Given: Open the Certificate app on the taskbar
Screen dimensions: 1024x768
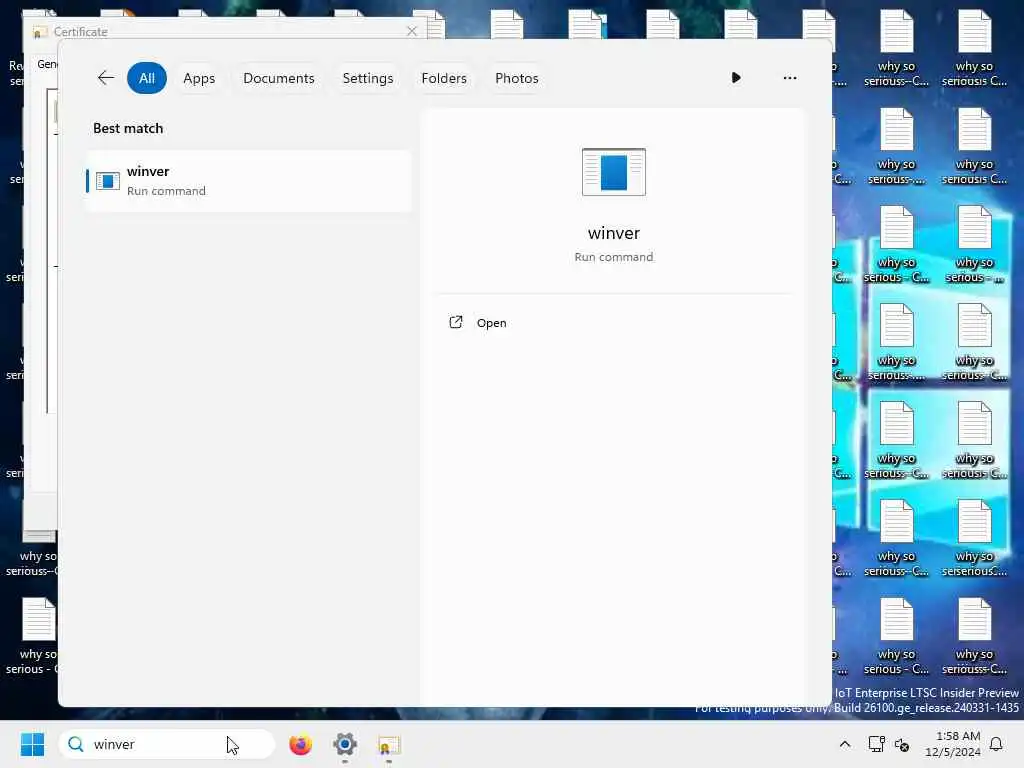Looking at the screenshot, I should (x=389, y=745).
